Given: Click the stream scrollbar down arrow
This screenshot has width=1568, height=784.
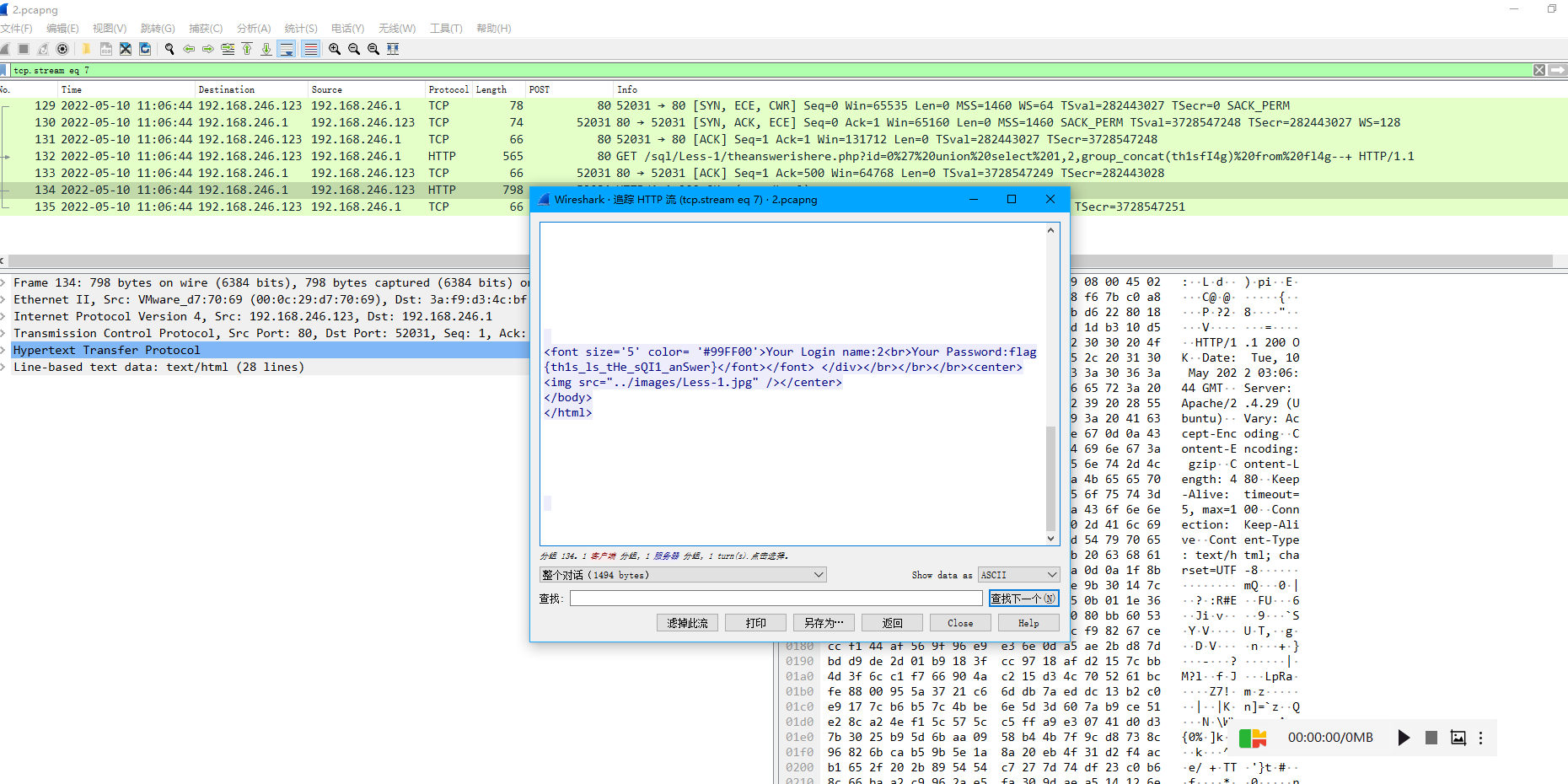Looking at the screenshot, I should tap(1050, 539).
